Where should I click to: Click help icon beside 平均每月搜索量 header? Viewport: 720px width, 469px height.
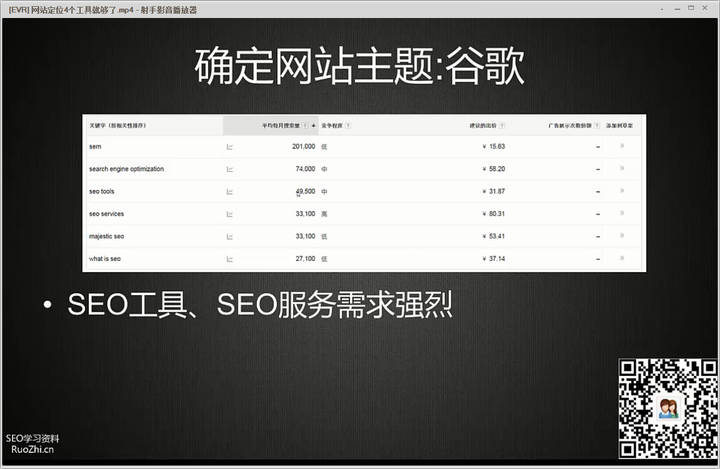[x=305, y=126]
